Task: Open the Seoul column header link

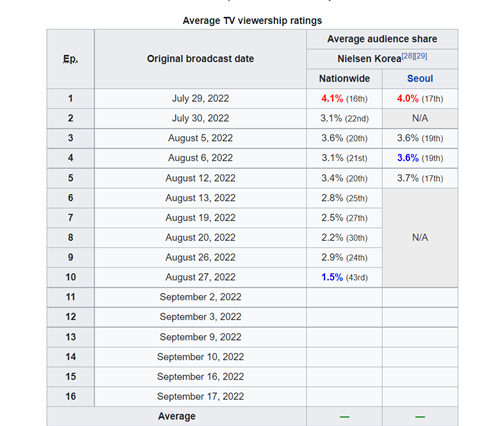Action: click(x=420, y=79)
